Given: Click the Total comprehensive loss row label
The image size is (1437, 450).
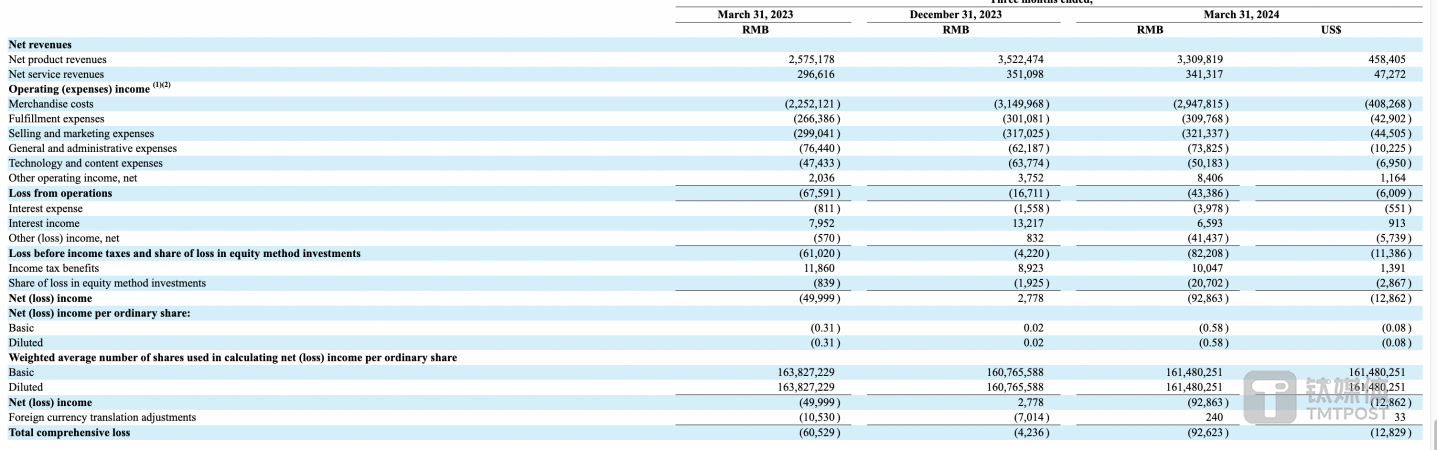Looking at the screenshot, I should [x=69, y=433].
